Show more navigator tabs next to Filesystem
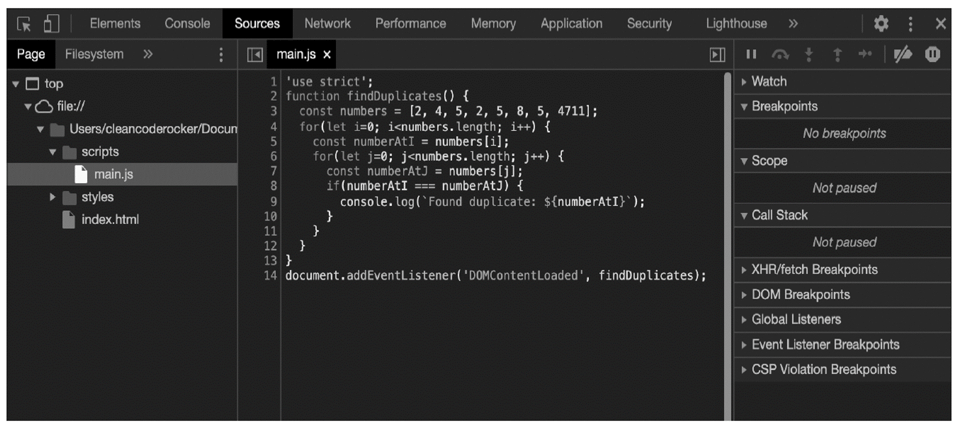Screen dimensions: 960x429 [x=148, y=54]
